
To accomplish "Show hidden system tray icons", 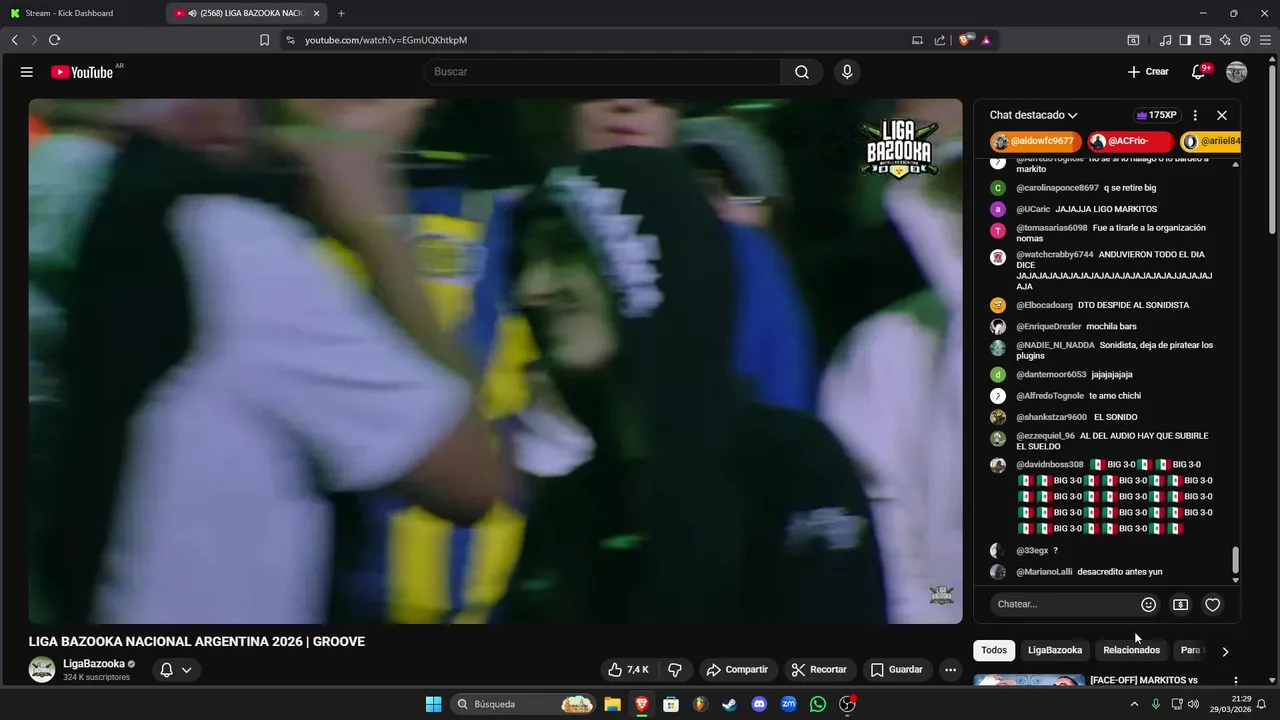I will [x=1134, y=704].
